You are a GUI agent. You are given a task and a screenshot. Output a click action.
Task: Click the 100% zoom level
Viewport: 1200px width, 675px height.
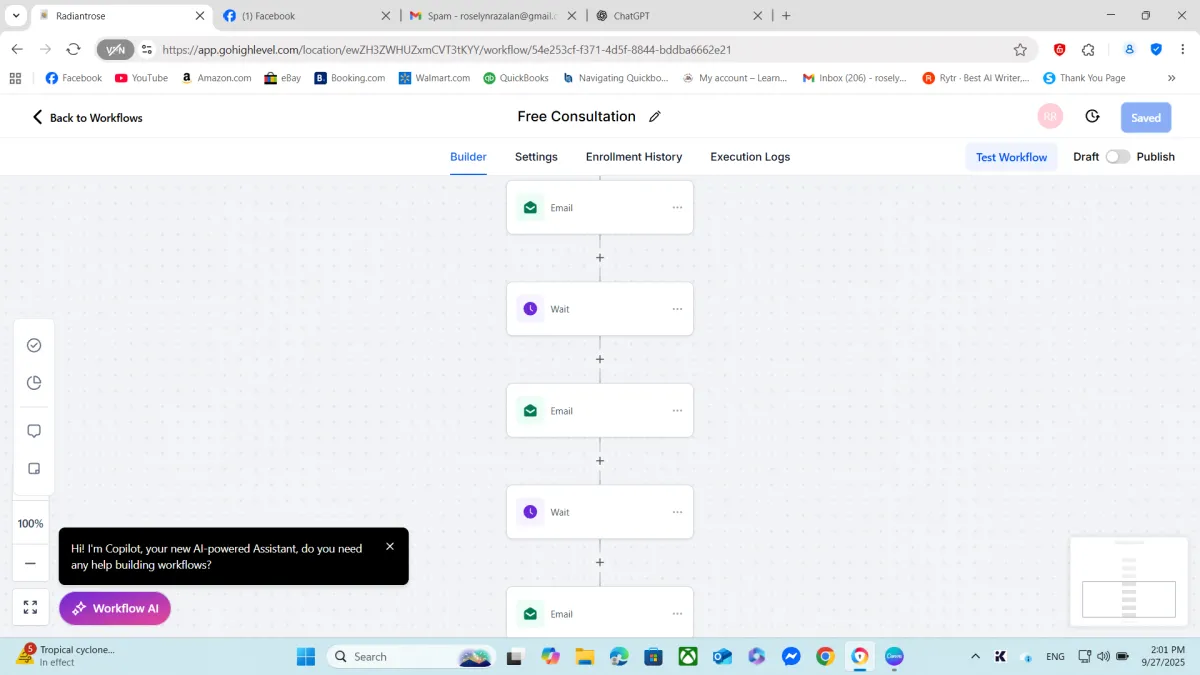(31, 524)
